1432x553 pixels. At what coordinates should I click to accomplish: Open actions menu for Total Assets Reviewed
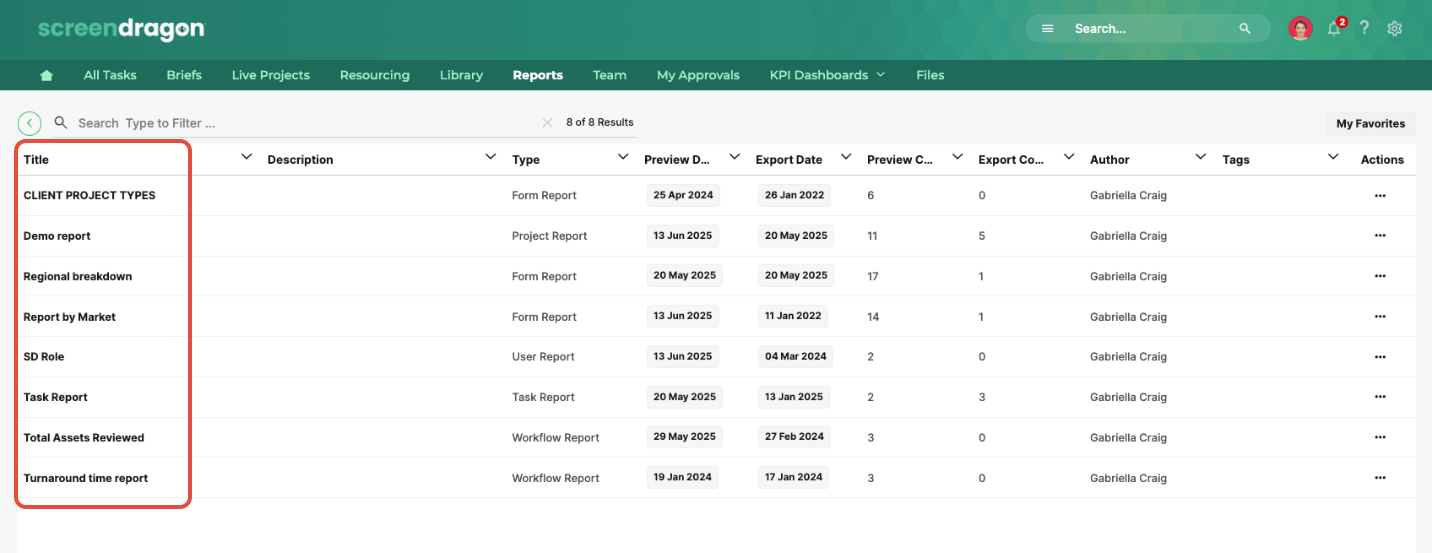[x=1380, y=438]
